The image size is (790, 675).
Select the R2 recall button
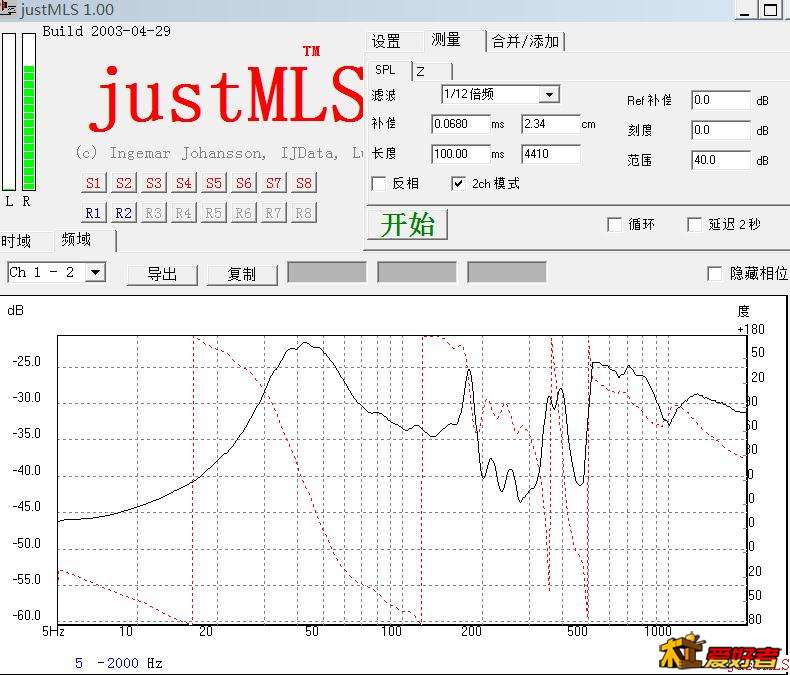tap(123, 213)
